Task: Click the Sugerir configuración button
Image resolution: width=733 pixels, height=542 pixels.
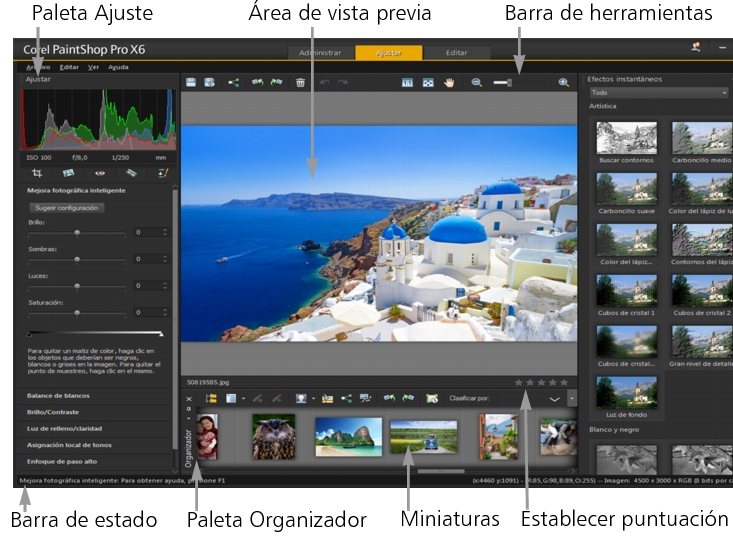Action: [67, 207]
